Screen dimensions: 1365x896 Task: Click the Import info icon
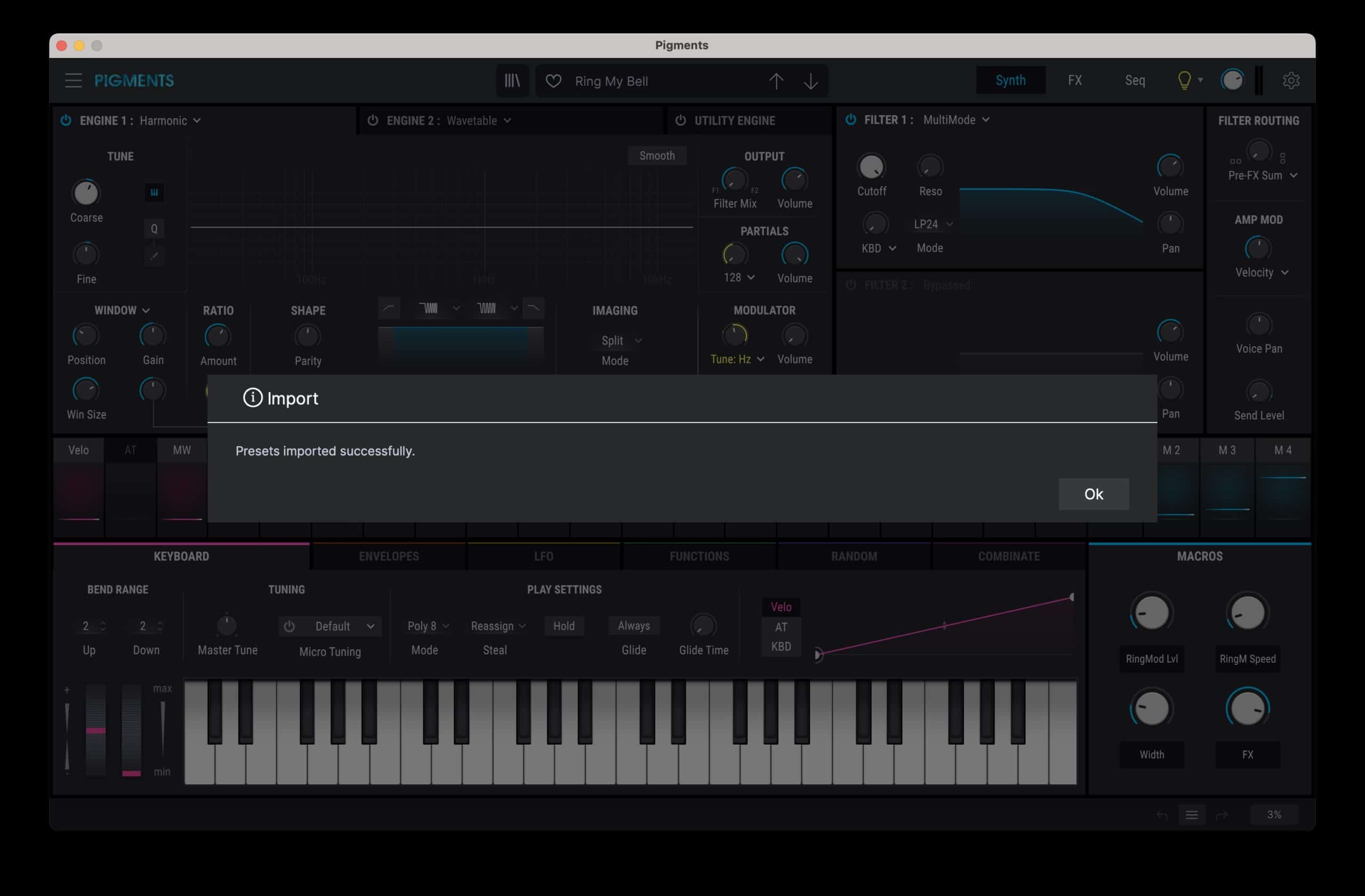click(252, 397)
